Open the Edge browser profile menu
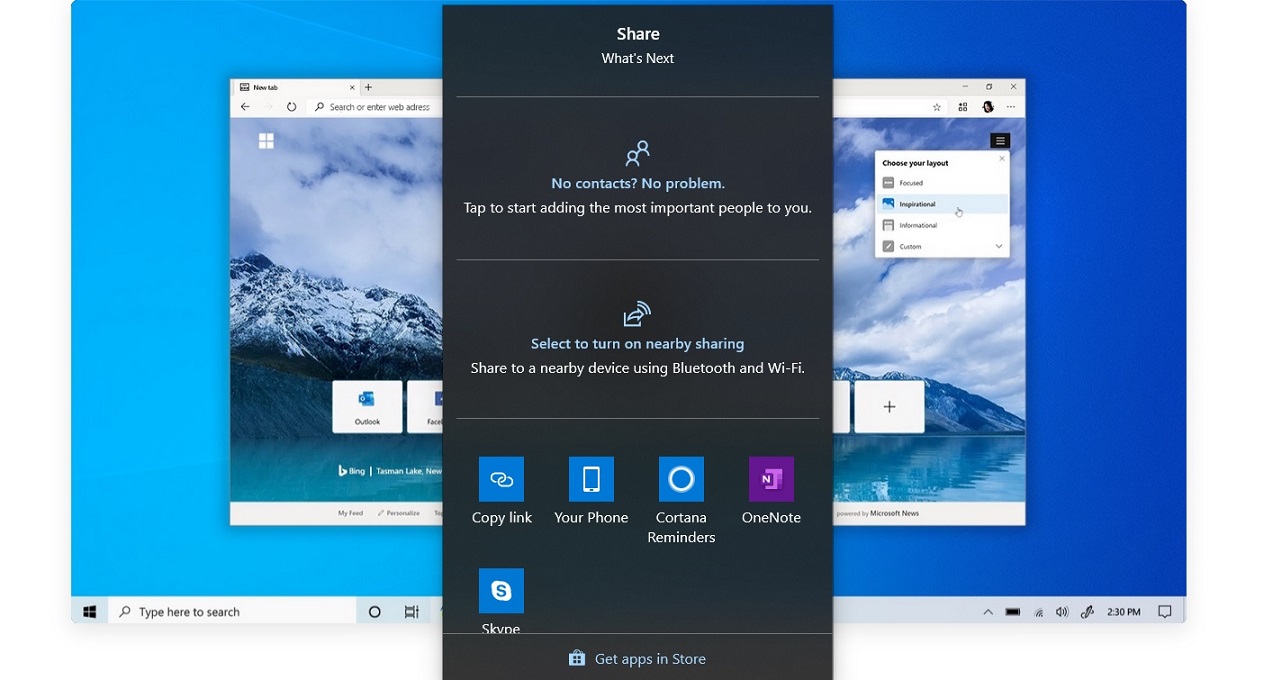Viewport: 1282px width, 680px height. pyautogui.click(x=988, y=106)
